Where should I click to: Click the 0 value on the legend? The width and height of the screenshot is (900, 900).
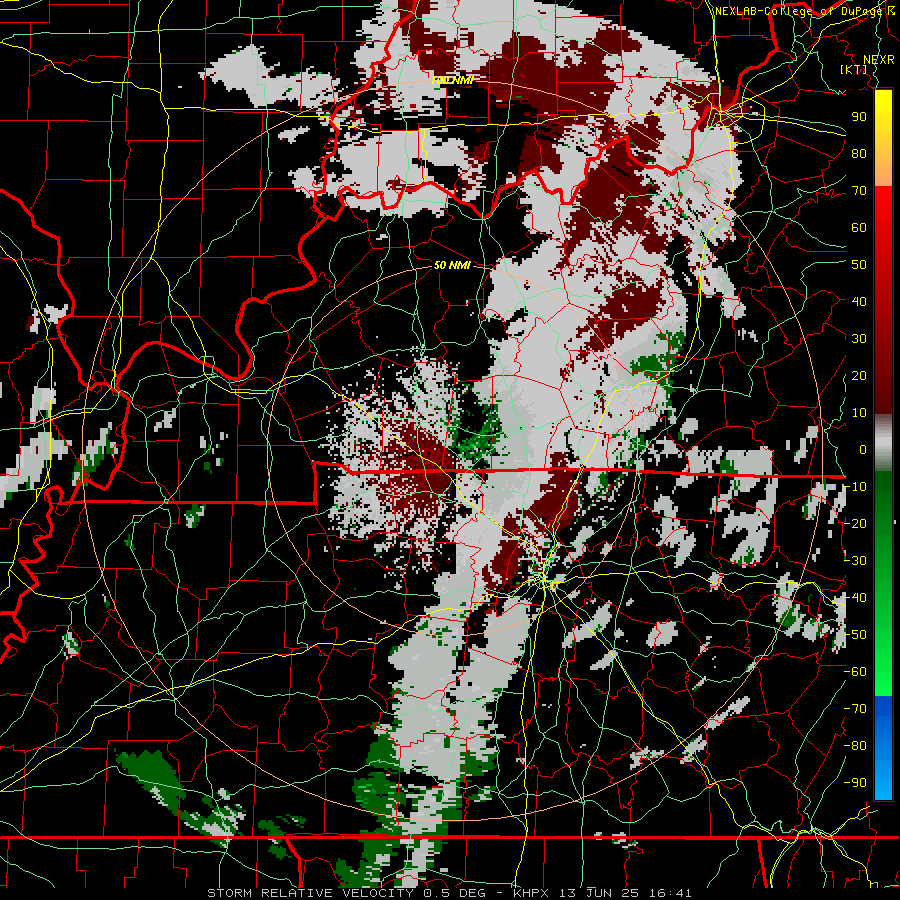(863, 449)
